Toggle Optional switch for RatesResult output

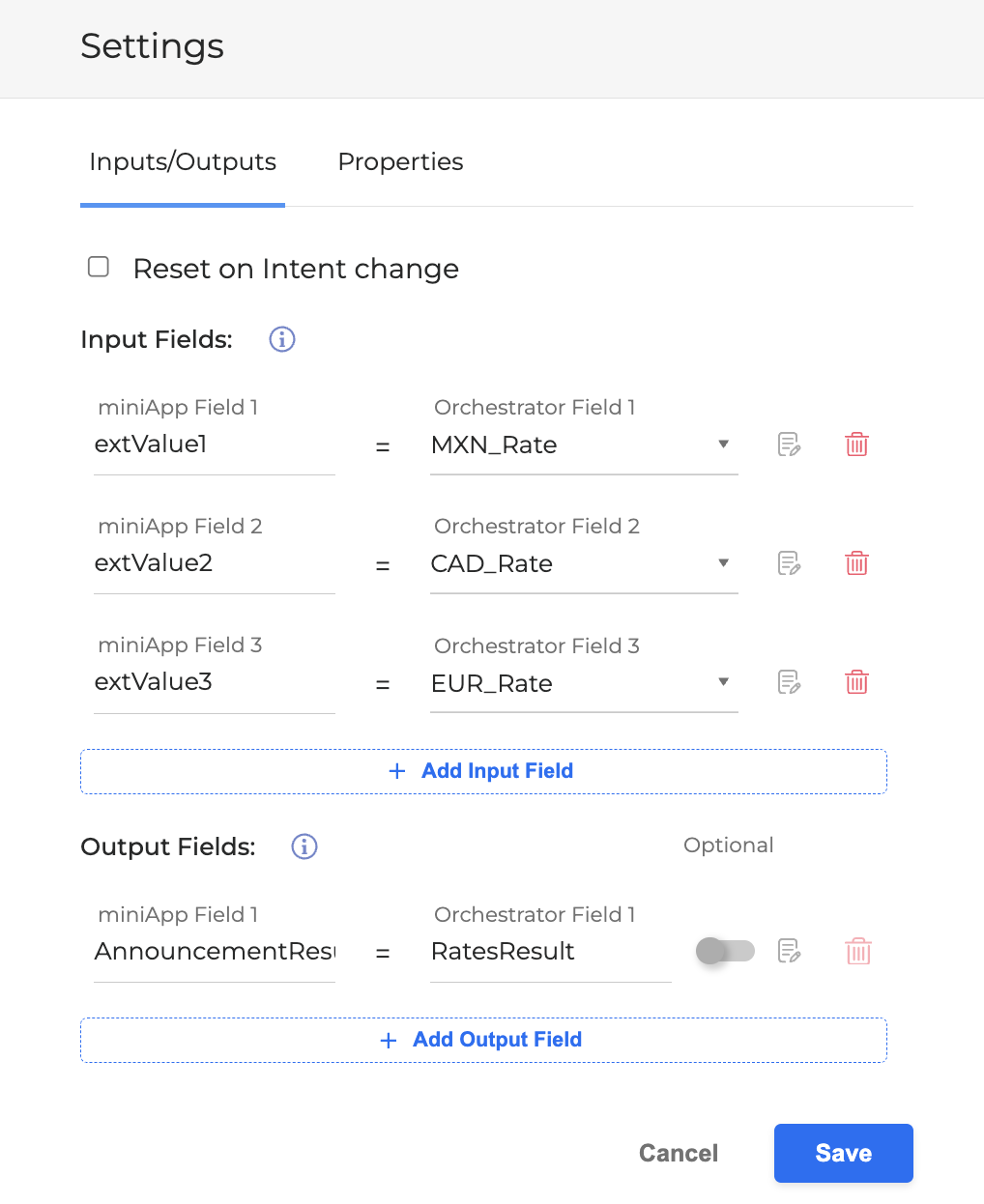coord(725,951)
